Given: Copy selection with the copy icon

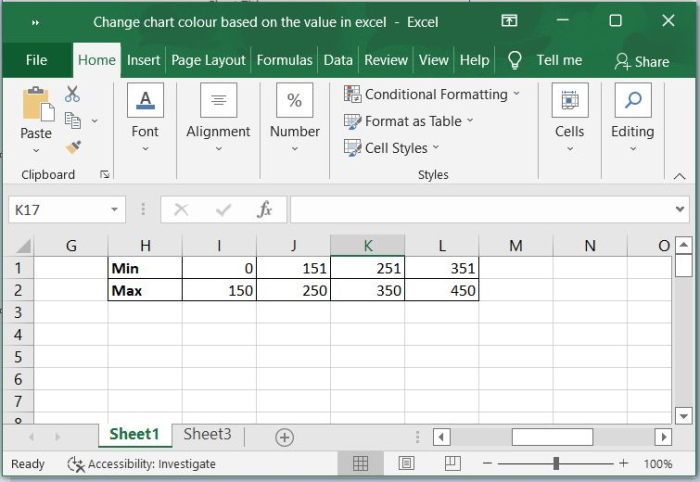Looking at the screenshot, I should [x=73, y=120].
